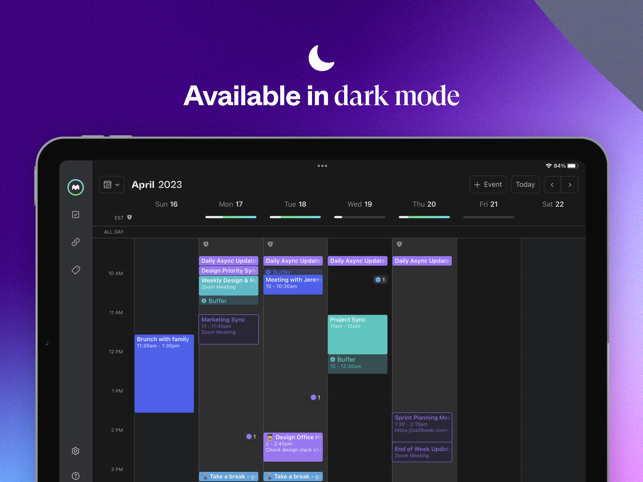Click Wednesday's Buffer 12 - 12:30pm block
This screenshot has height=482, width=643.
(358, 364)
